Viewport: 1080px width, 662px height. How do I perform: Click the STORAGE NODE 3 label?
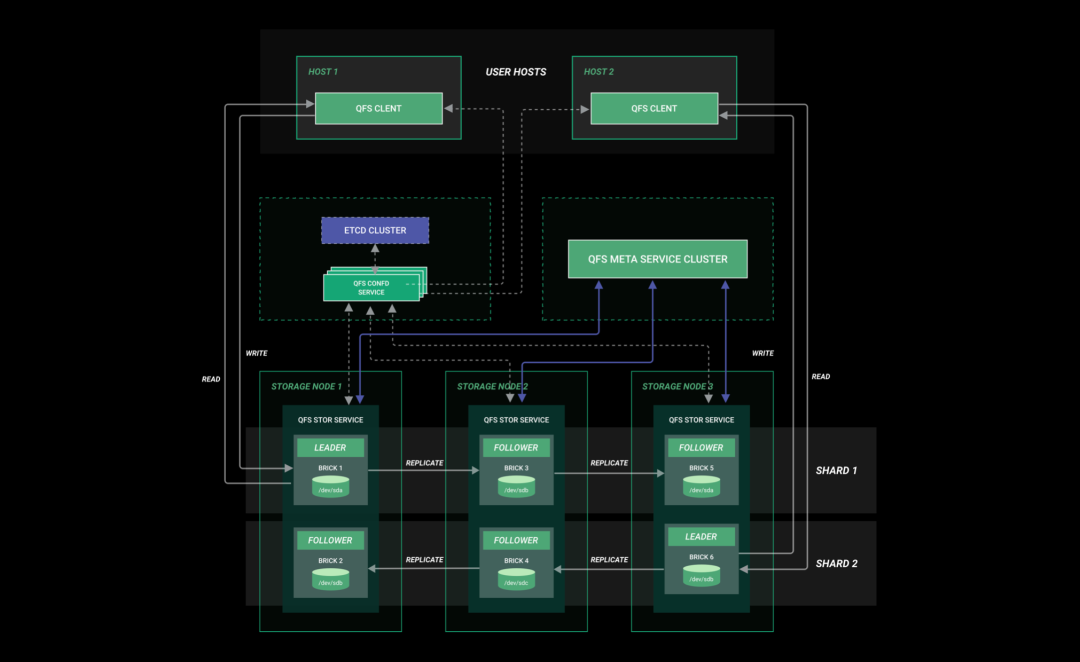(x=678, y=386)
